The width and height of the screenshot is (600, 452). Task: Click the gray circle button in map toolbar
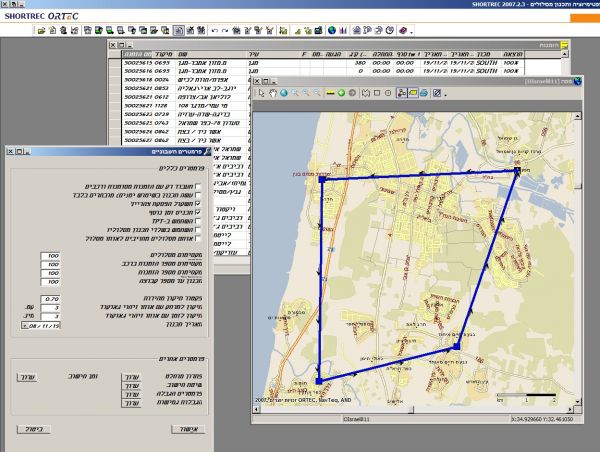point(352,93)
